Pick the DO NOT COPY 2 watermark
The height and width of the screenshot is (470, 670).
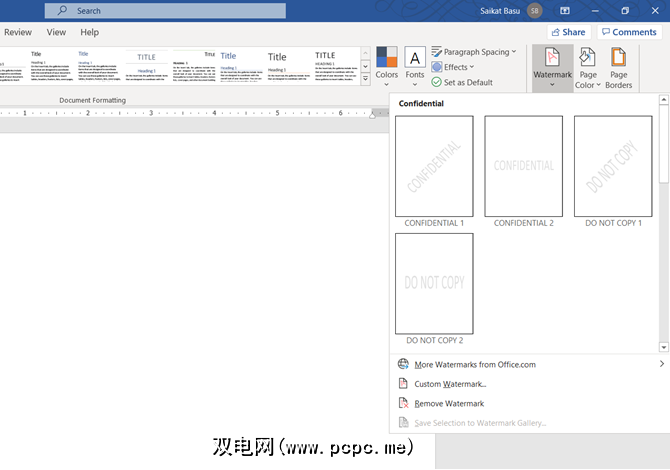point(434,283)
